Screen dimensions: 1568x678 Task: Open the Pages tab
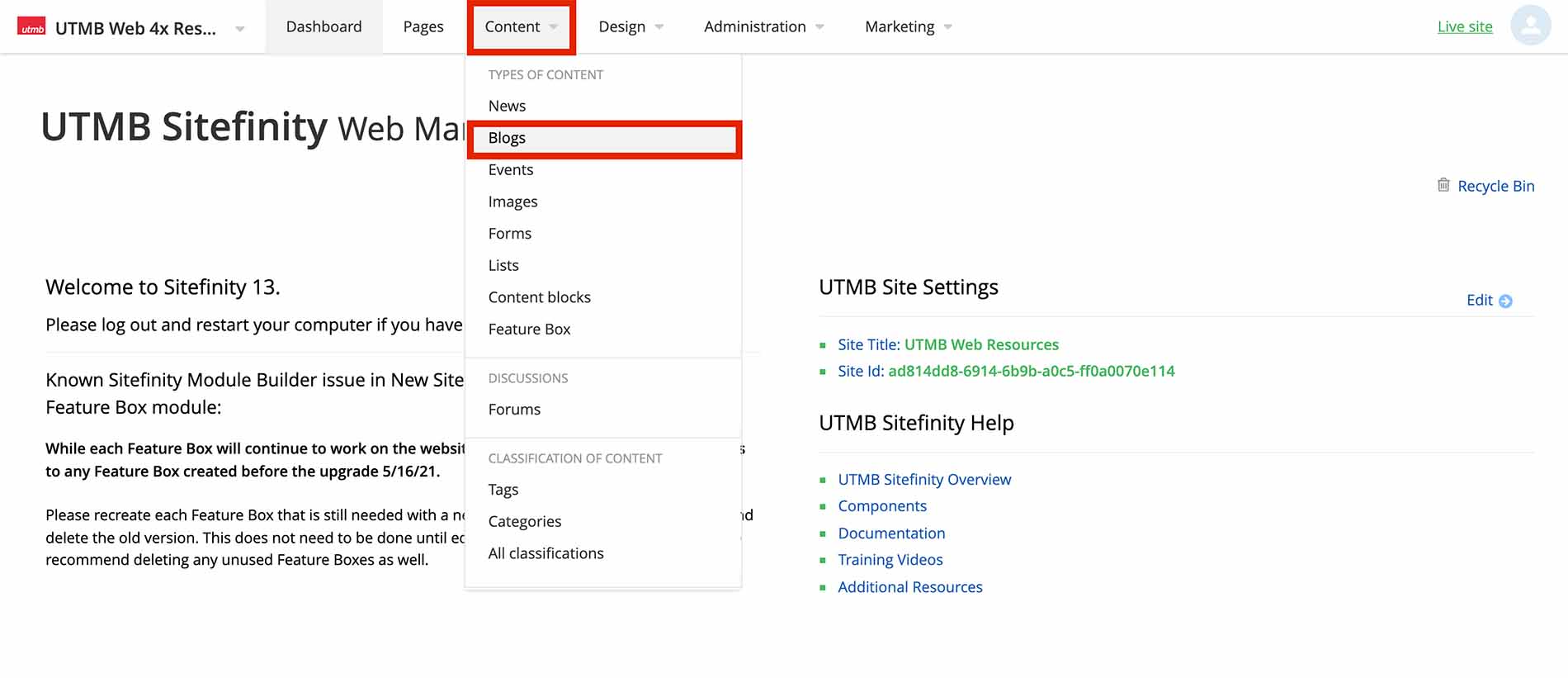[423, 27]
